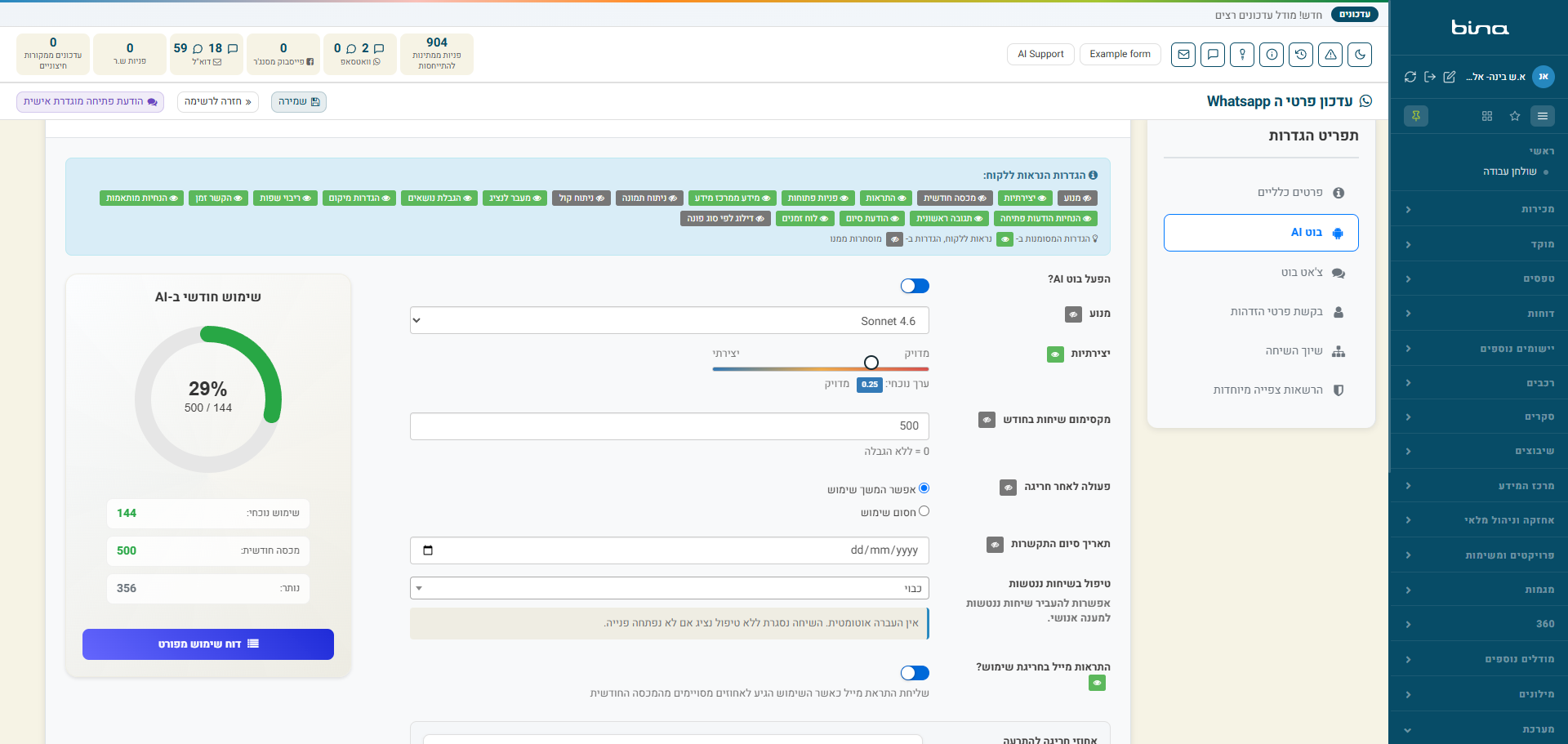Toggle the הפעל בוט AI switch

915,286
